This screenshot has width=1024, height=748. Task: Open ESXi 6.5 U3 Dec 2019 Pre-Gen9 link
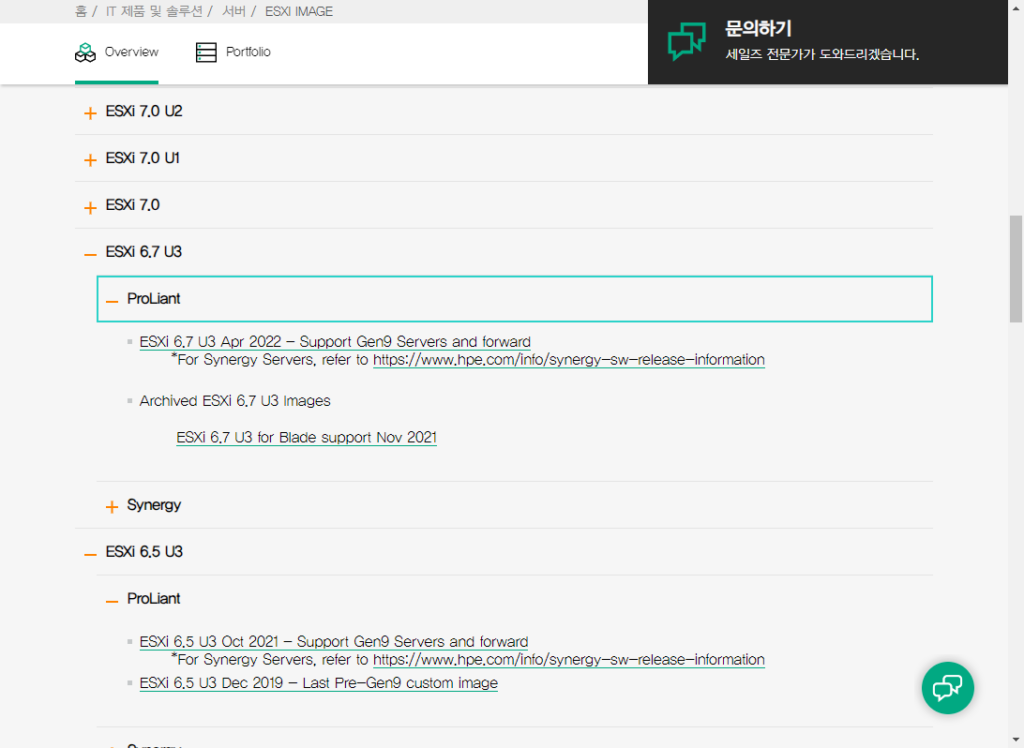(319, 683)
